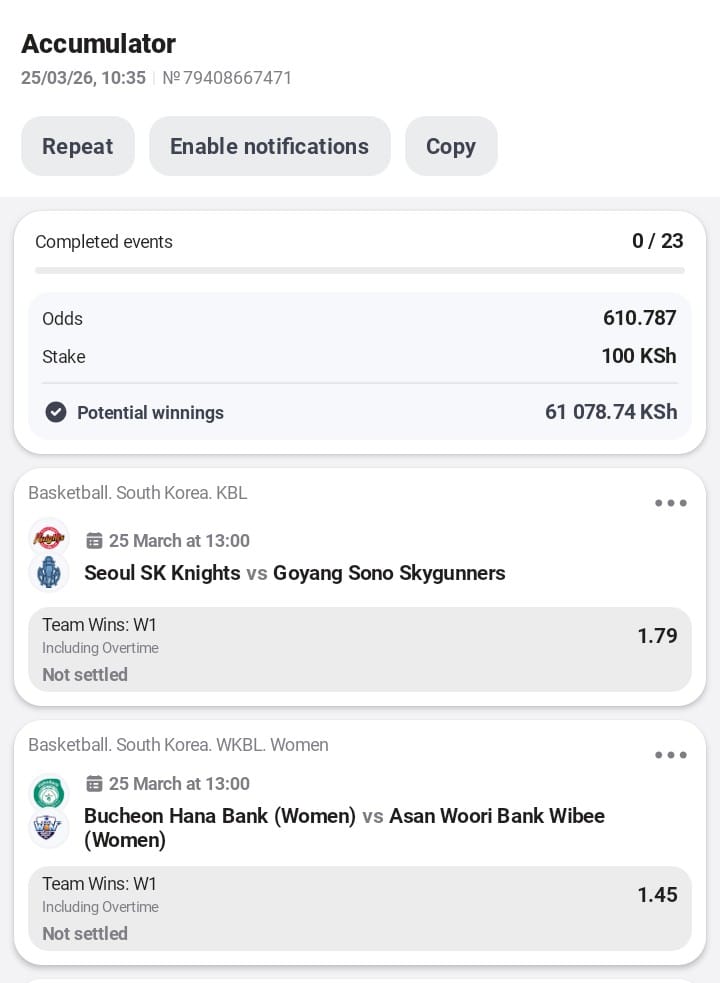Click the Seoul SK Knights team logo
The width and height of the screenshot is (720, 983).
(48, 538)
